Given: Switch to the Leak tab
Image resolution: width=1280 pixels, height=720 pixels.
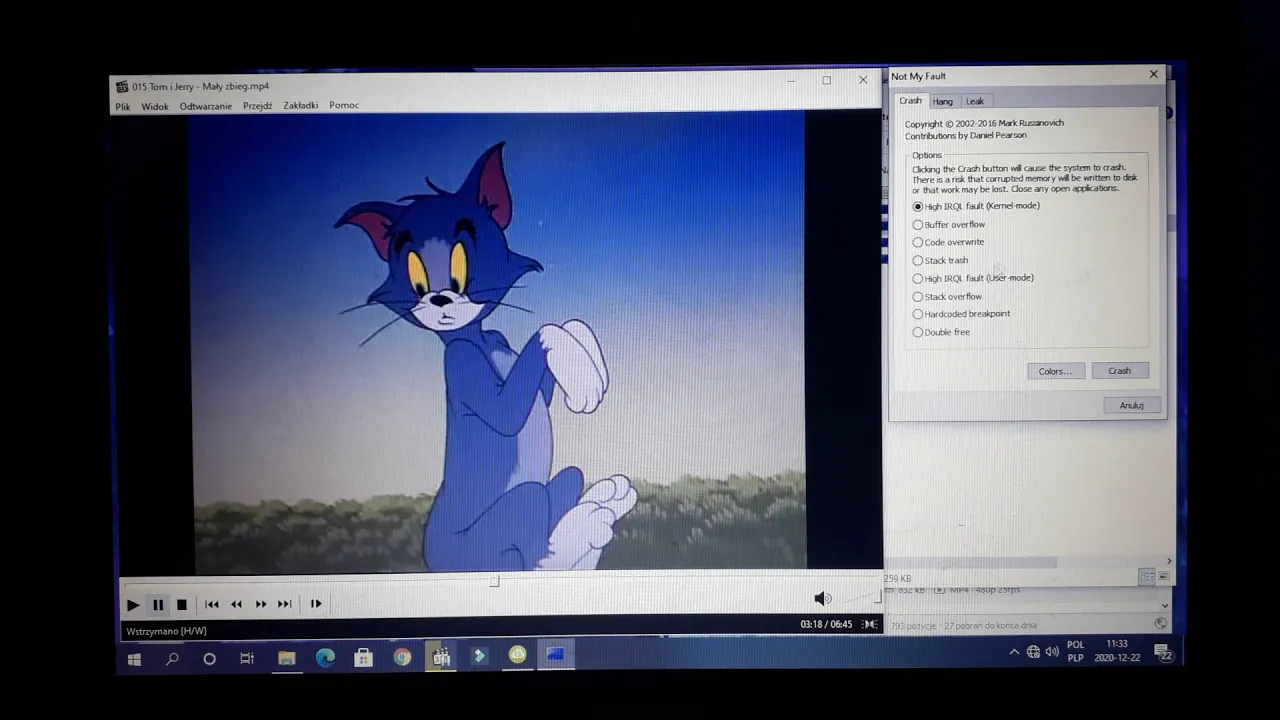Looking at the screenshot, I should 975,101.
